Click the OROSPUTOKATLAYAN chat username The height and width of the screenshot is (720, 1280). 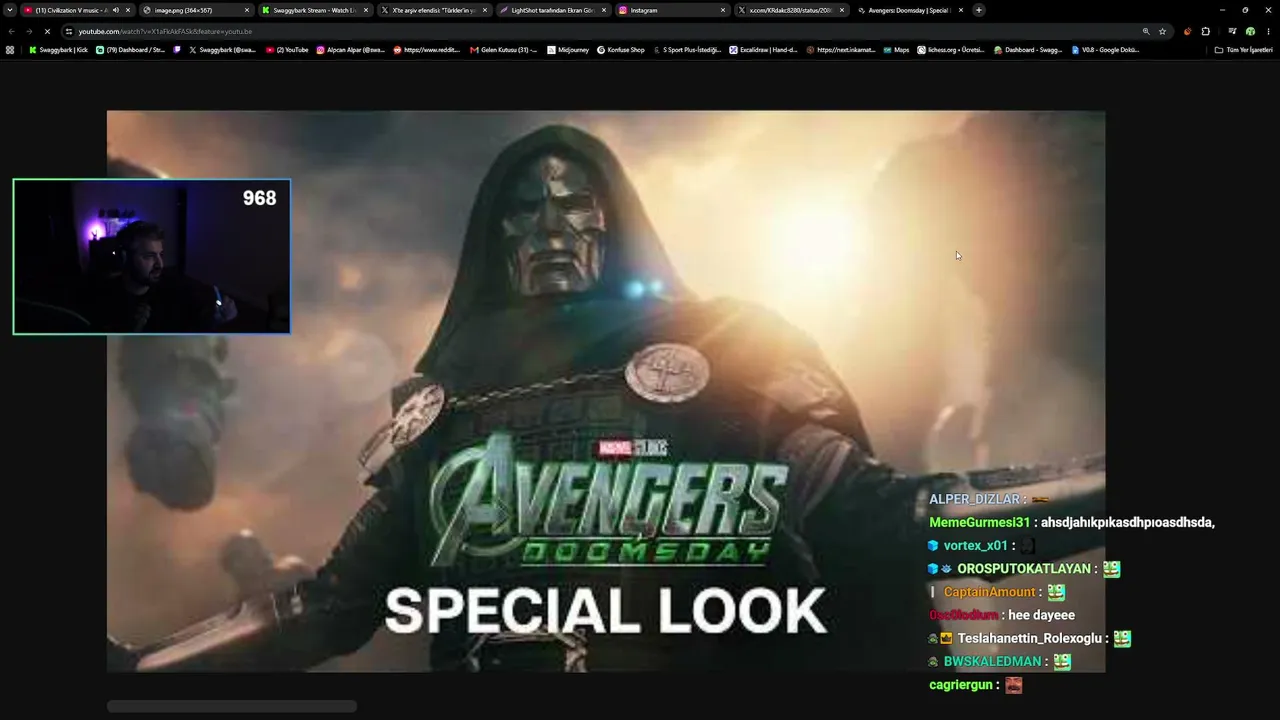(1024, 568)
